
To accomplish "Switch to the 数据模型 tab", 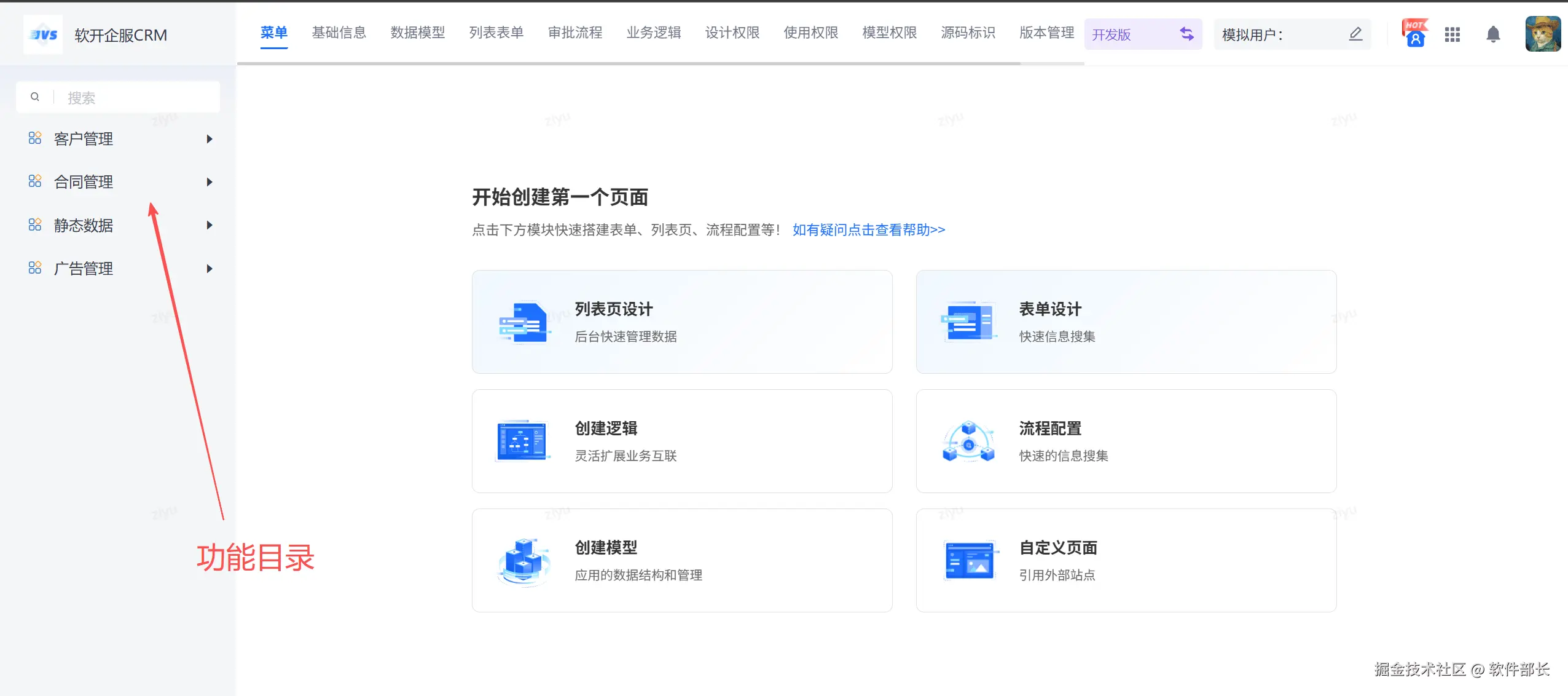I will 418,33.
